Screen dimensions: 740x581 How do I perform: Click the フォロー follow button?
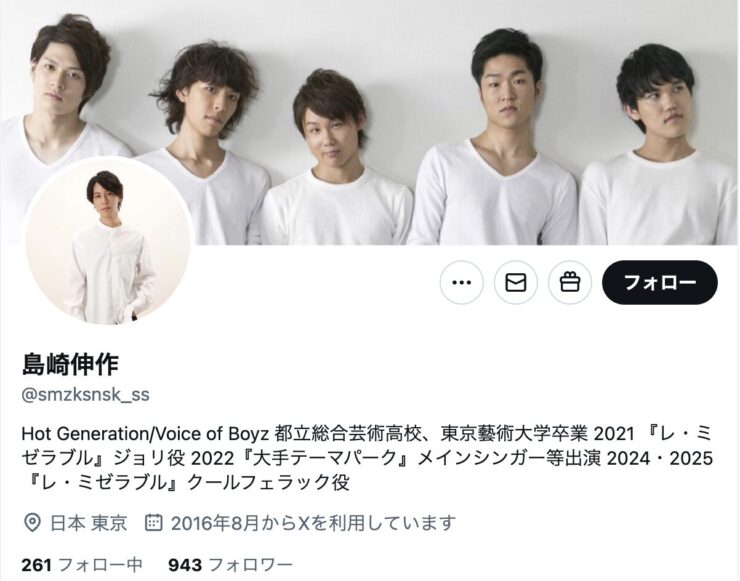[x=660, y=282]
